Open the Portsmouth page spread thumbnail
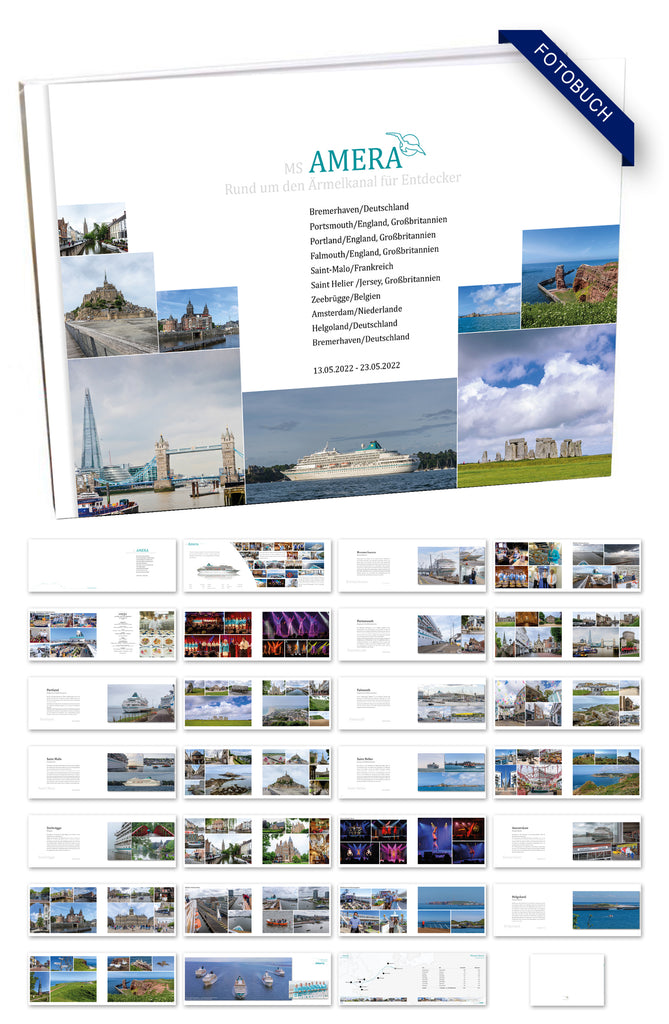 412,634
